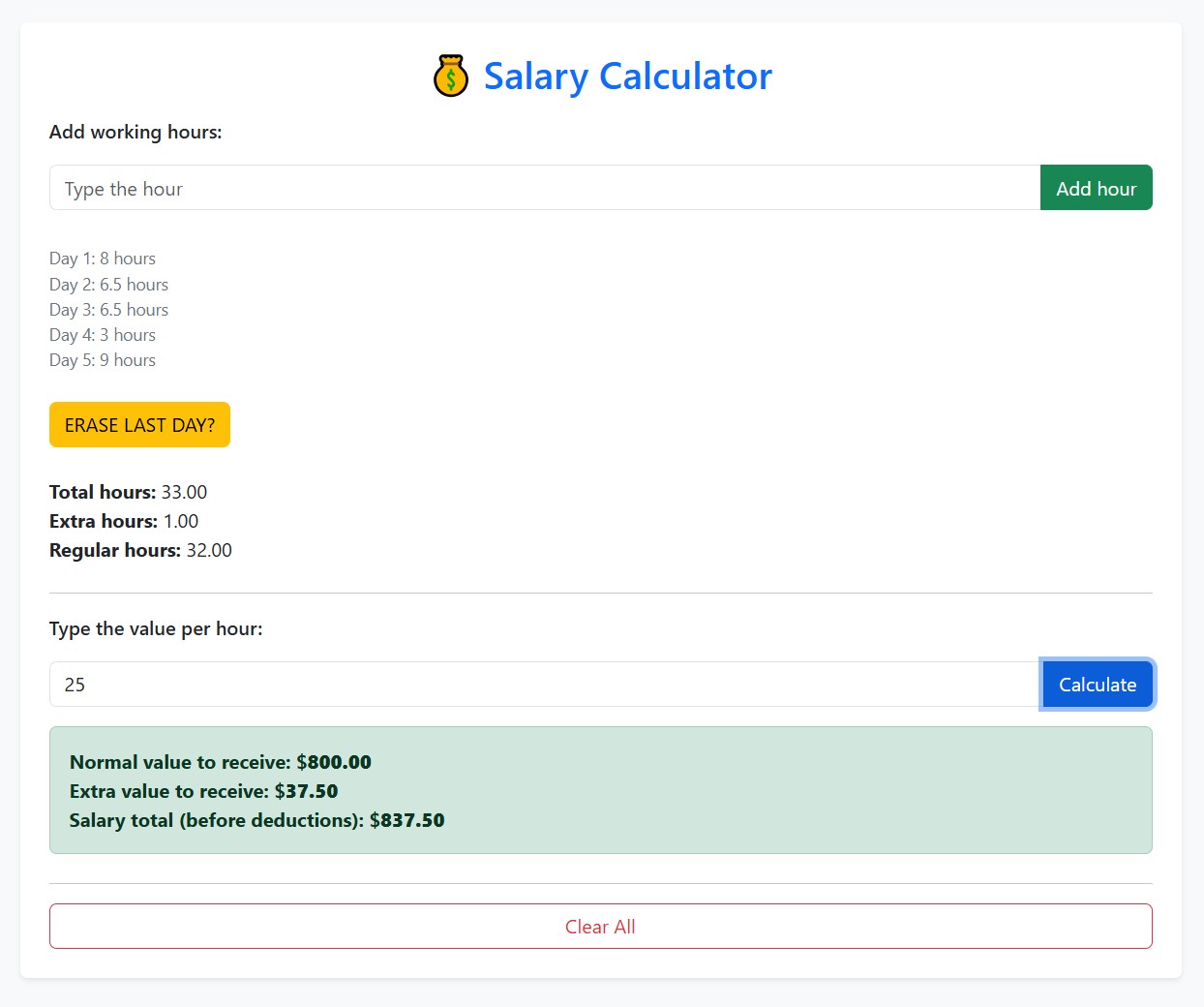Image resolution: width=1204 pixels, height=1007 pixels.
Task: Click the Calculate button
Action: [x=1098, y=684]
